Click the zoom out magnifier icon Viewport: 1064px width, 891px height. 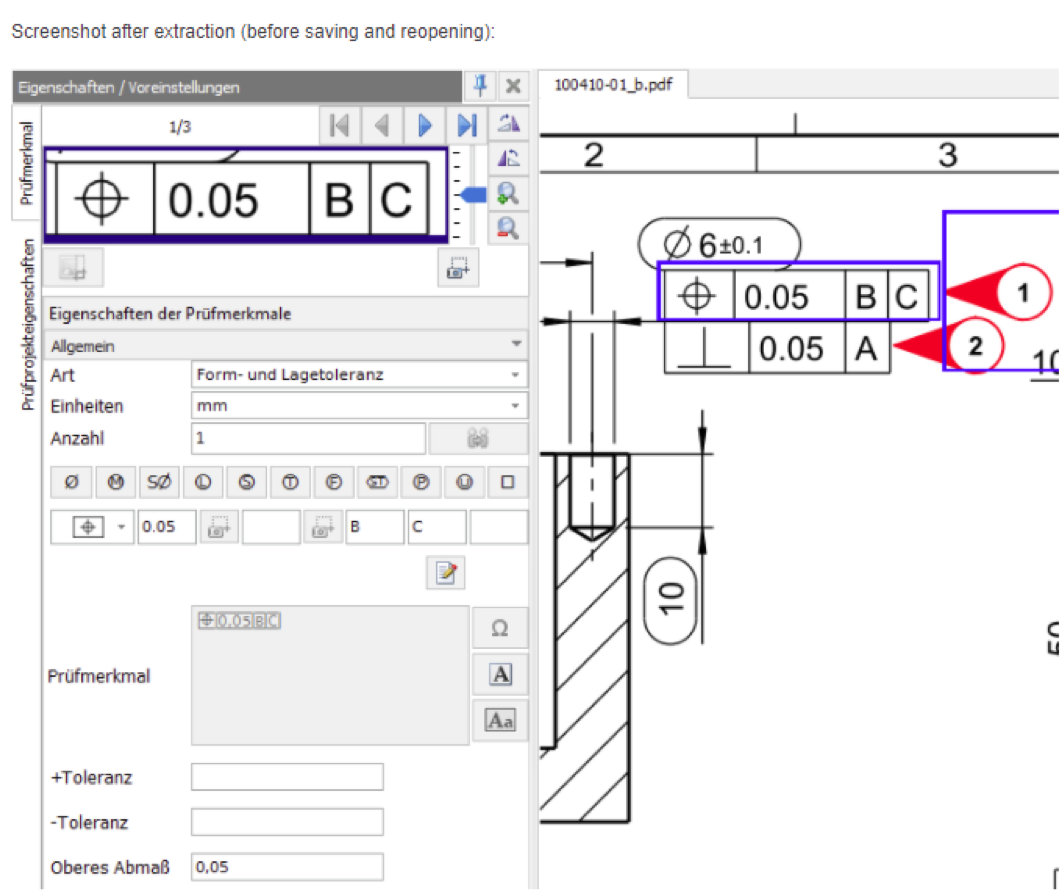tap(508, 228)
